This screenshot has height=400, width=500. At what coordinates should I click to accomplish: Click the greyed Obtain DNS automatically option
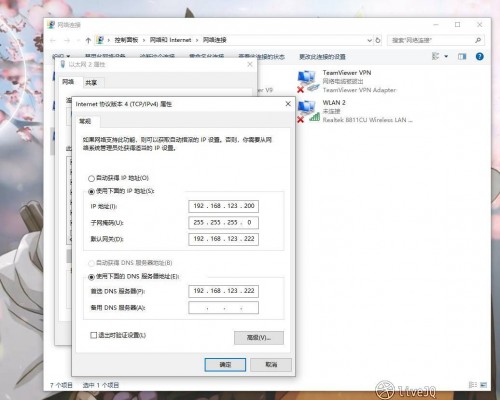[x=91, y=263]
